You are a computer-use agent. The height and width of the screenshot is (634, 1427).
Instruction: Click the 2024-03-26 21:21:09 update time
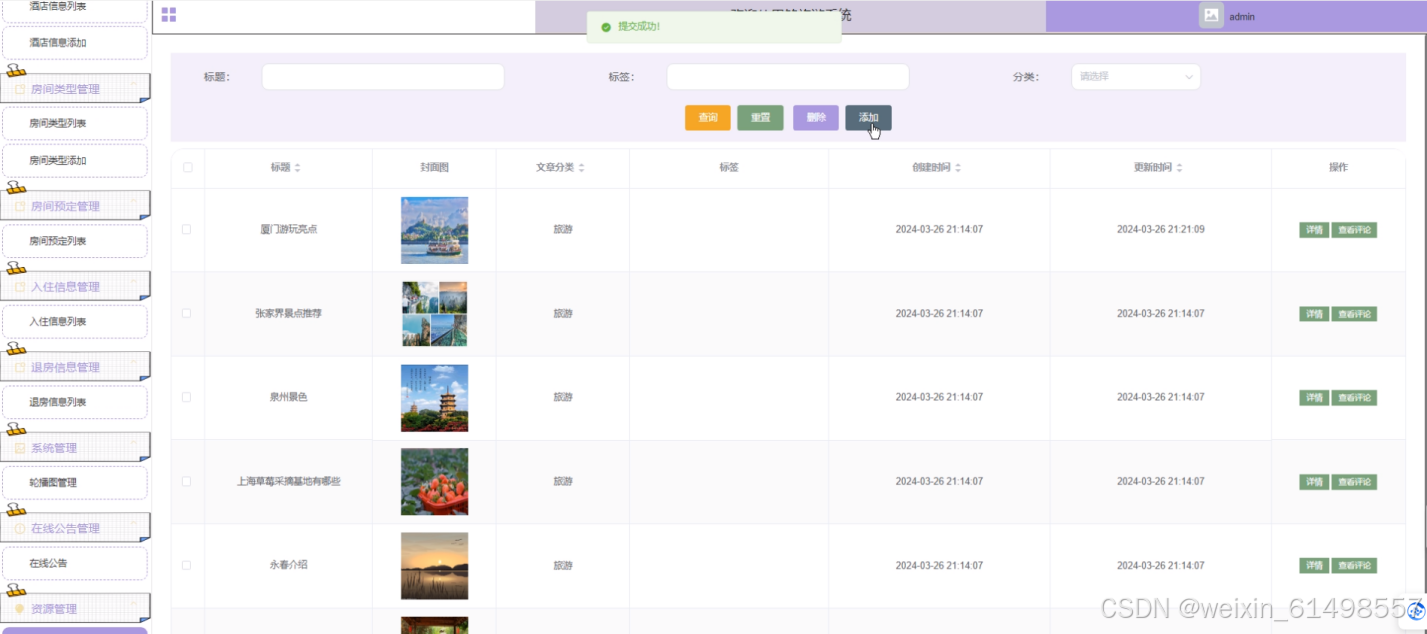point(1161,229)
